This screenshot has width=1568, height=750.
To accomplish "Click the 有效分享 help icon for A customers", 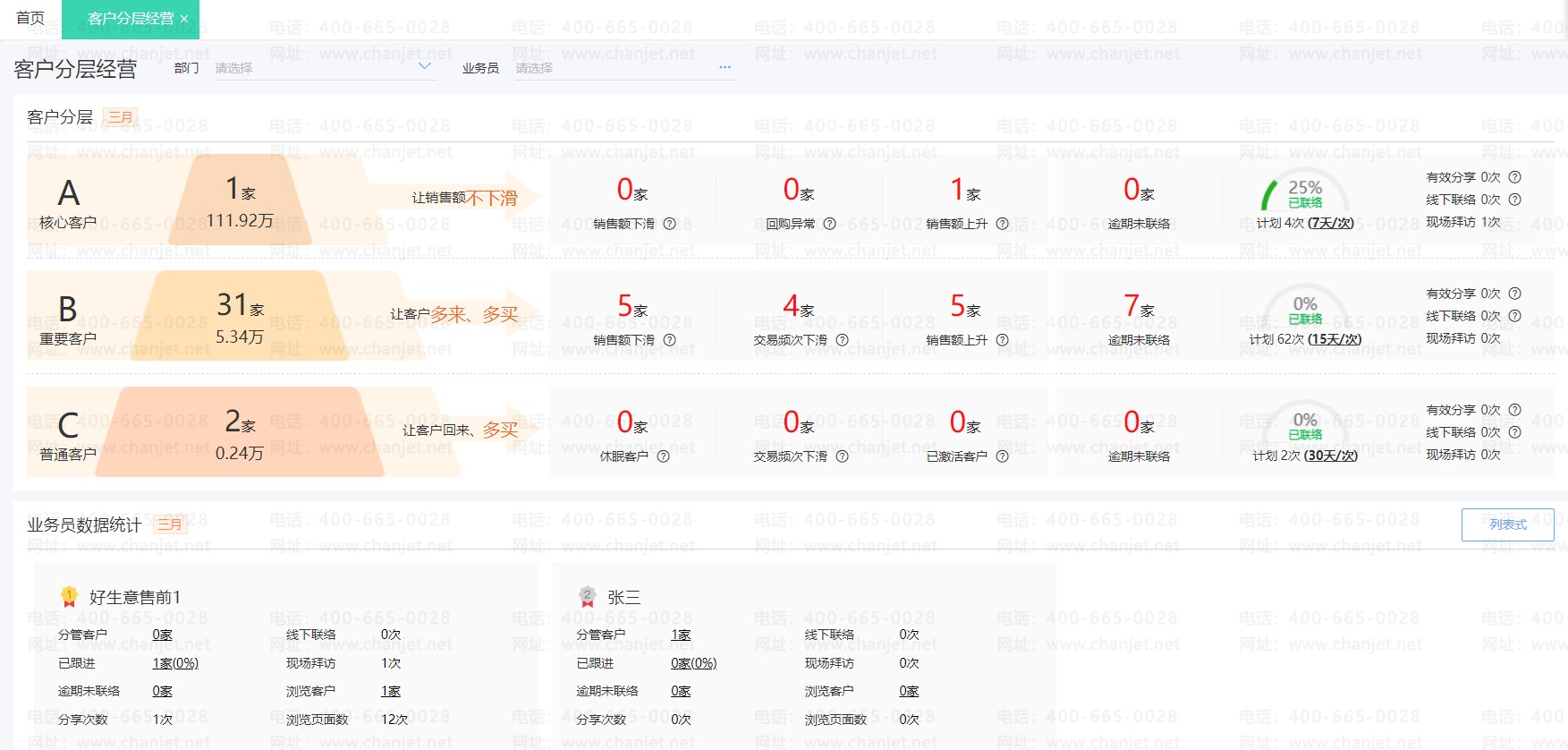I will coord(1514,177).
